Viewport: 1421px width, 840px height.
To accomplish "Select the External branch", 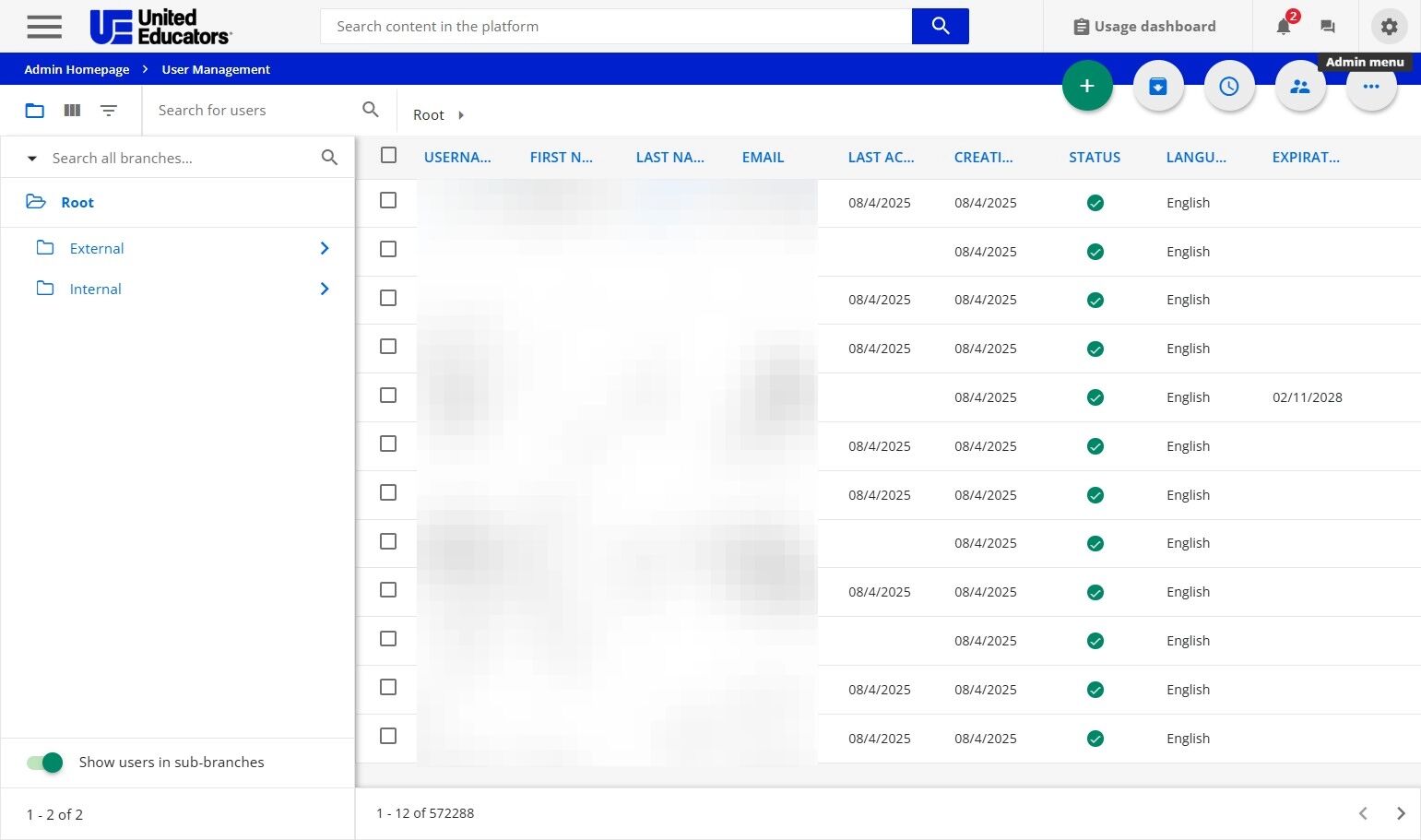I will coord(97,249).
